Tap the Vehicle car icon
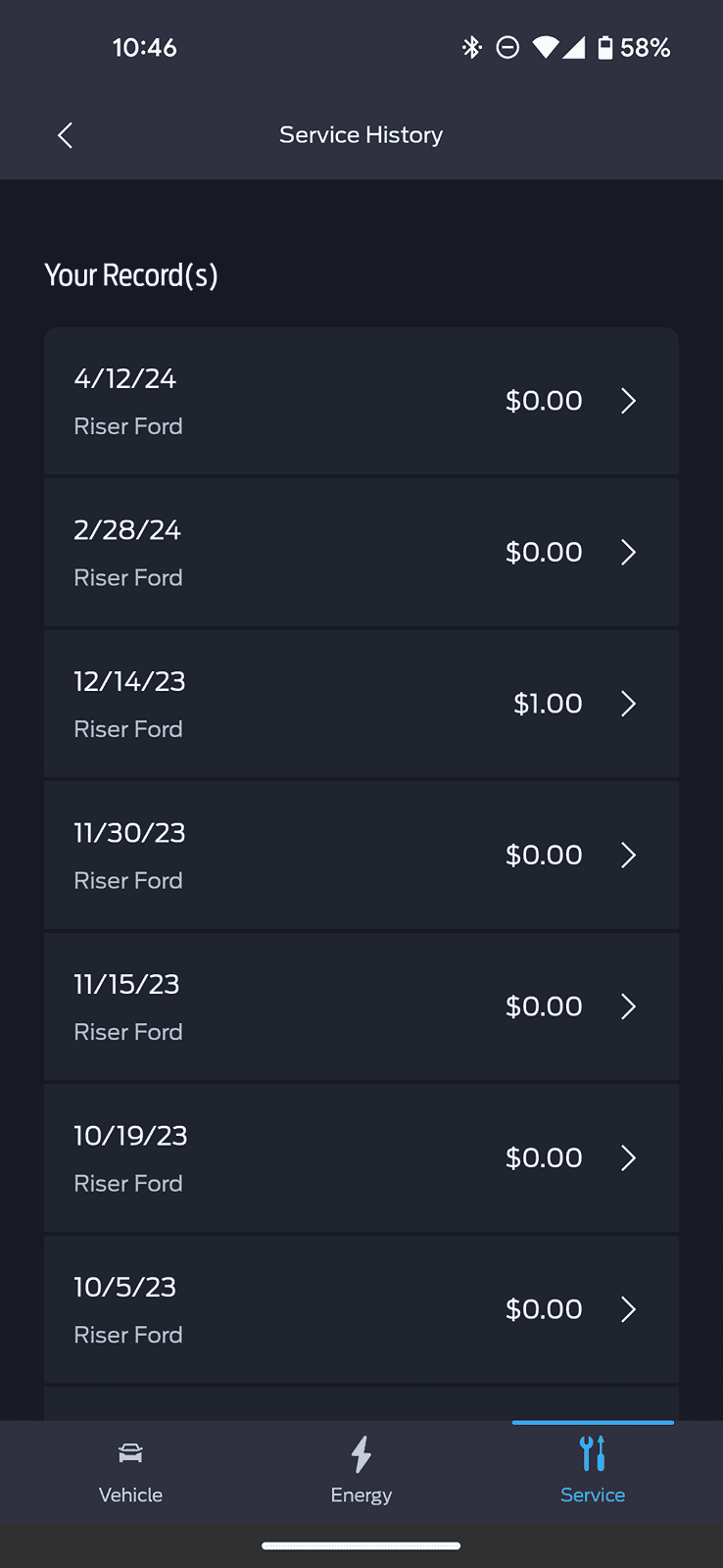This screenshot has height=1568, width=723. [130, 1452]
